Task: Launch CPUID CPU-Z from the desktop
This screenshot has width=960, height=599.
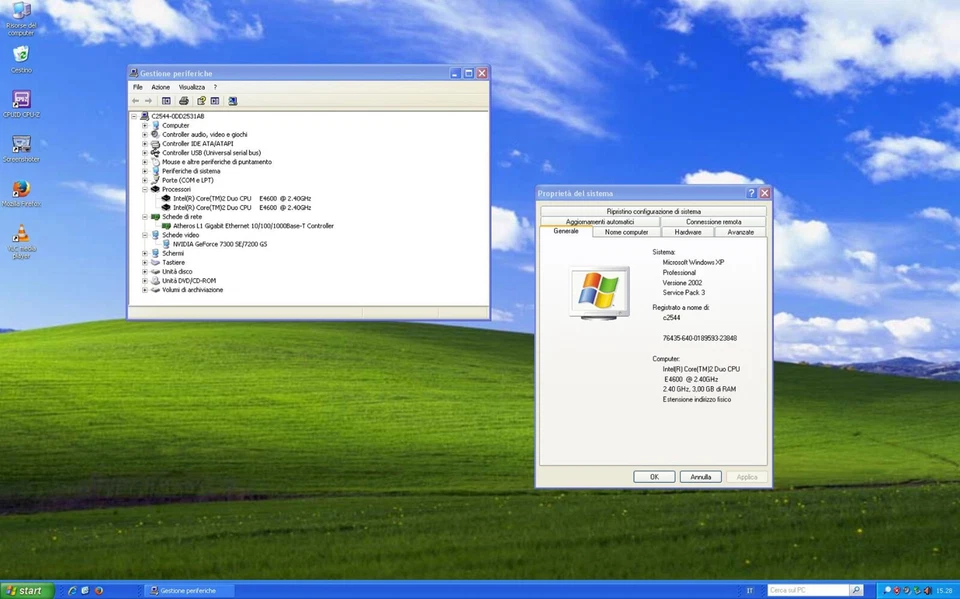Action: pyautogui.click(x=21, y=100)
